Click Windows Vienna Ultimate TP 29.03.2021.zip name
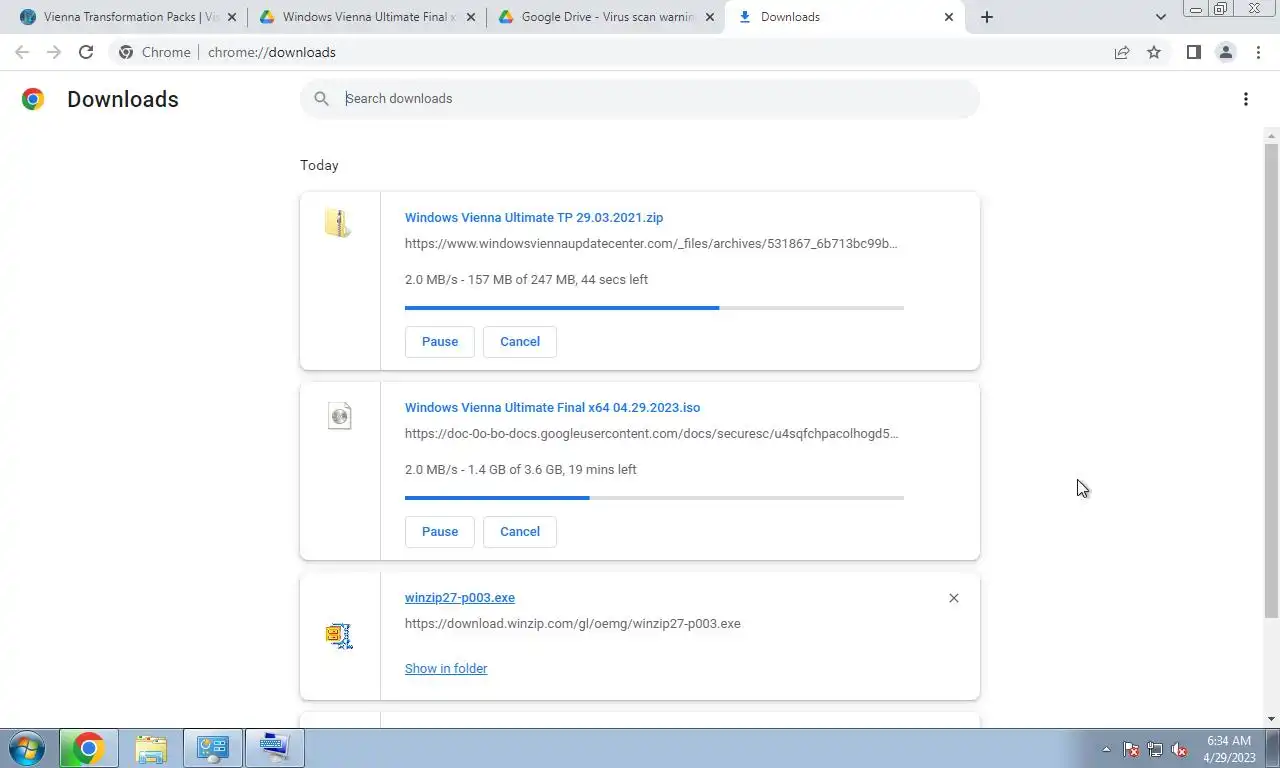The width and height of the screenshot is (1280, 768). pyautogui.click(x=534, y=217)
